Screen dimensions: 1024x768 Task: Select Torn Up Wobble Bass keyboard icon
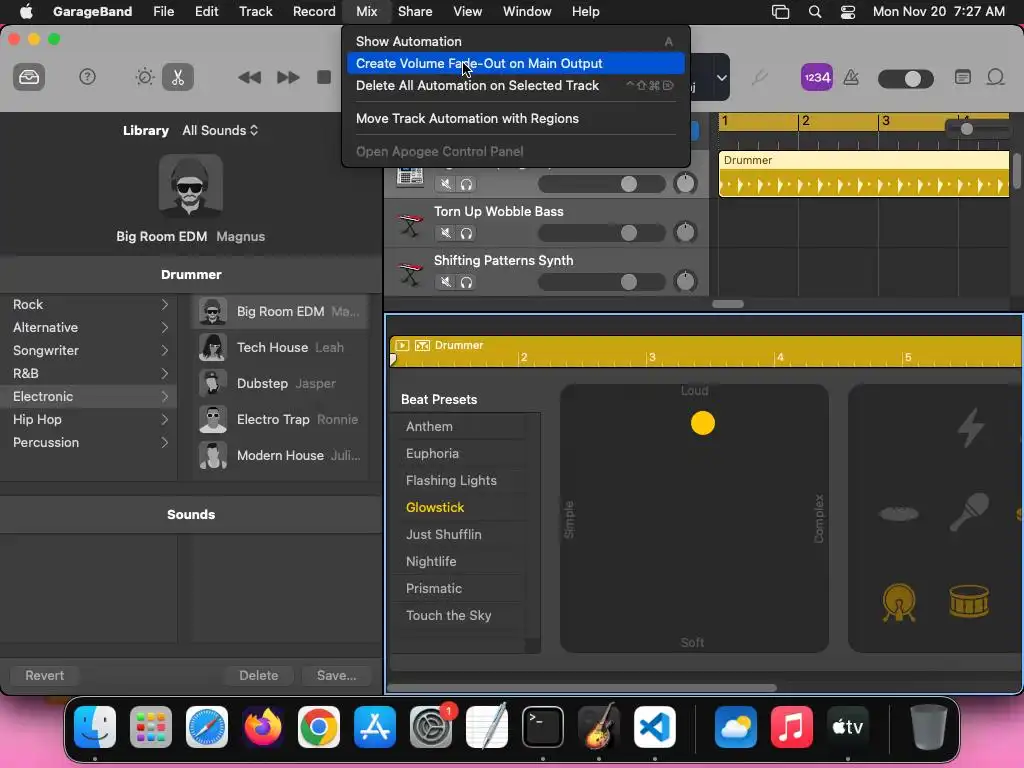point(410,227)
